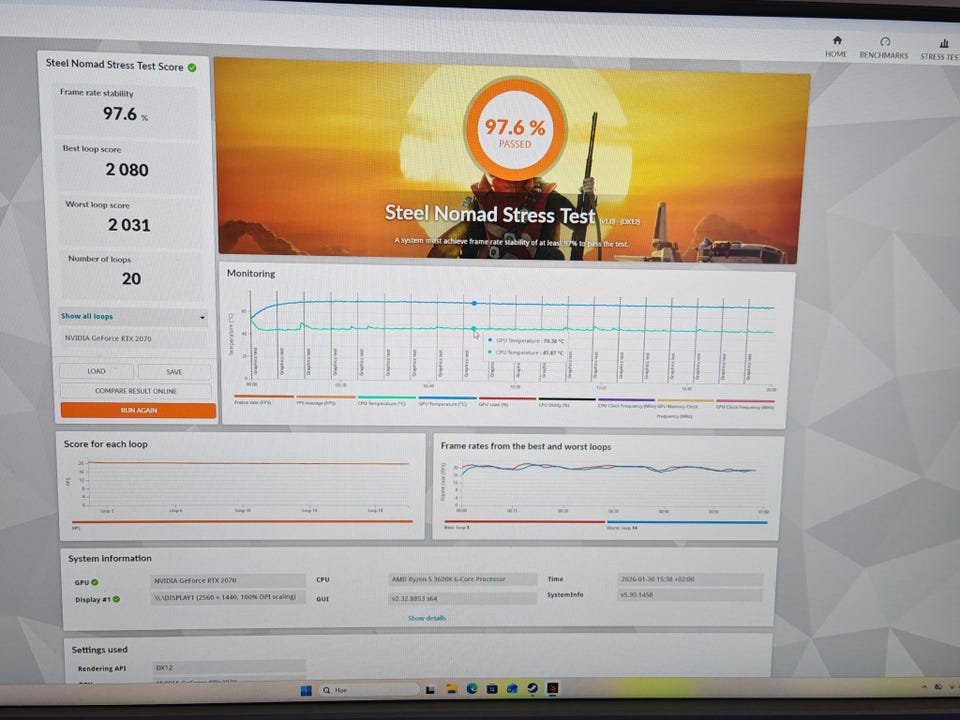Click the Monitoring panel heading

[x=251, y=274]
